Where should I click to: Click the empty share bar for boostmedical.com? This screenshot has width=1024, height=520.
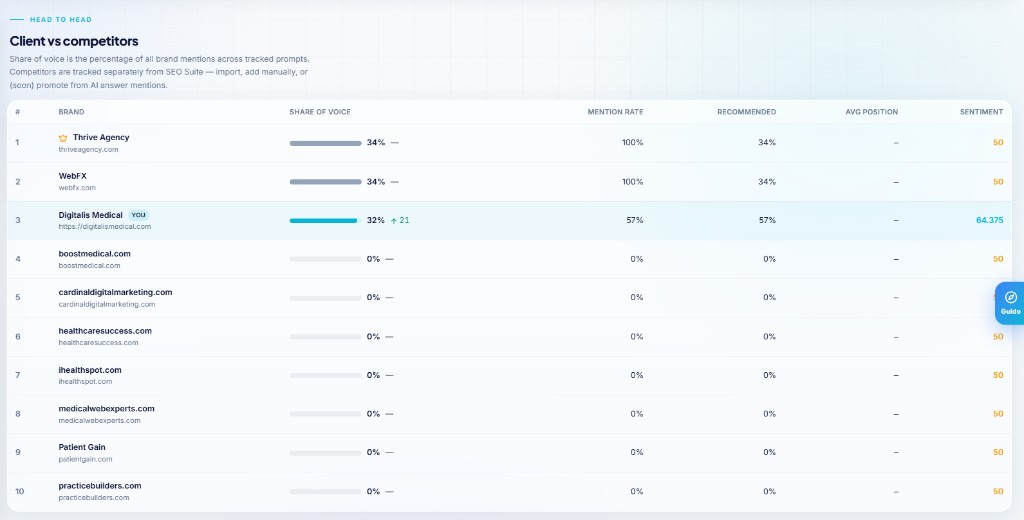pos(325,259)
